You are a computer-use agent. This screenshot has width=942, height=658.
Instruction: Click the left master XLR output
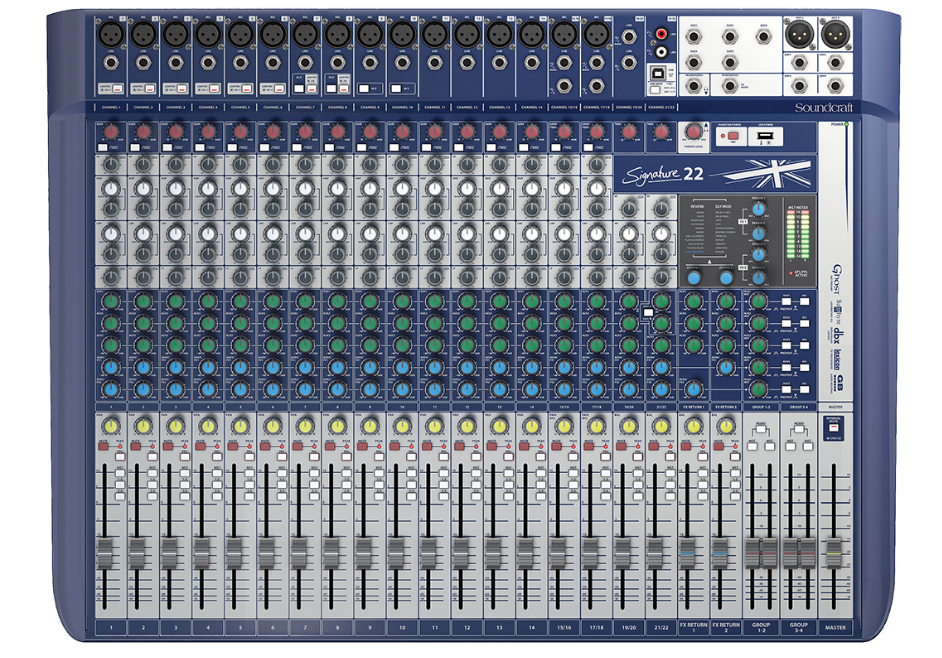800,35
